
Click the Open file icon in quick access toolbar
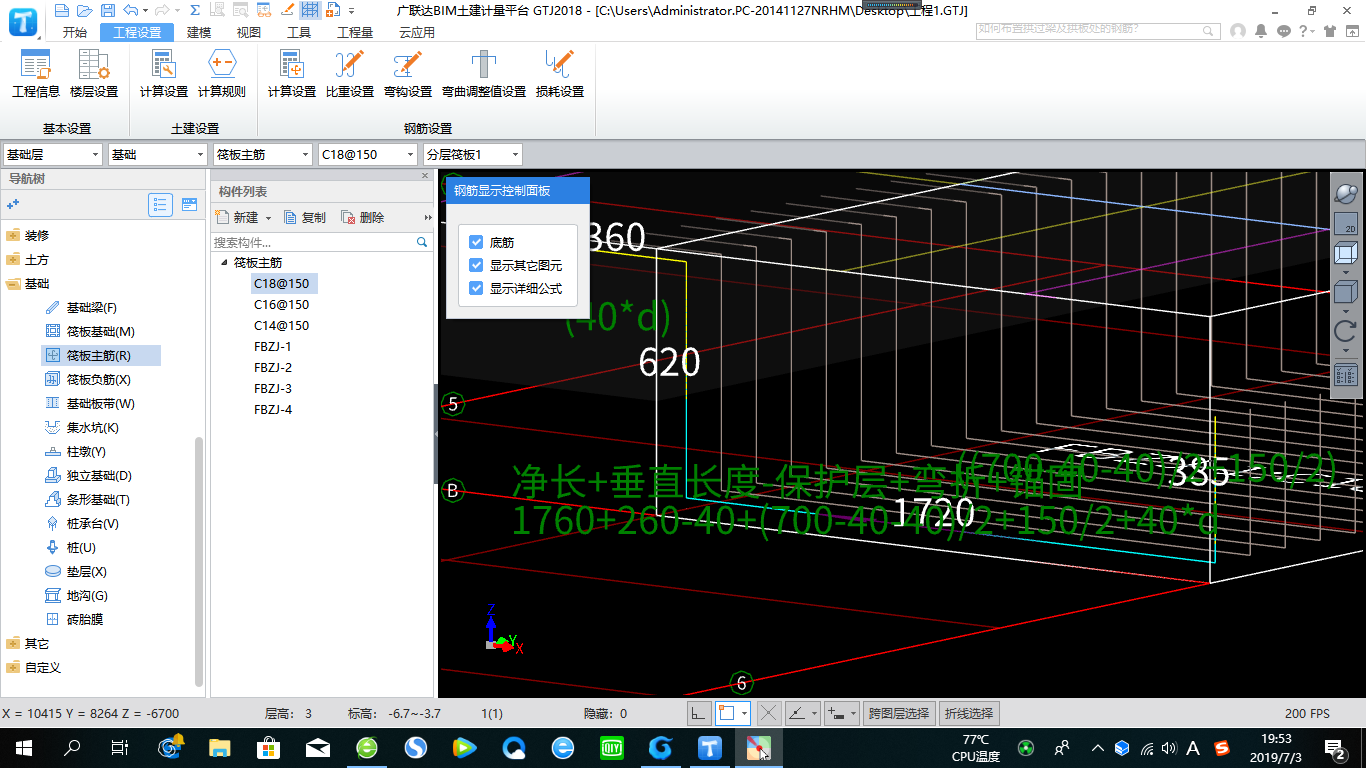point(84,10)
